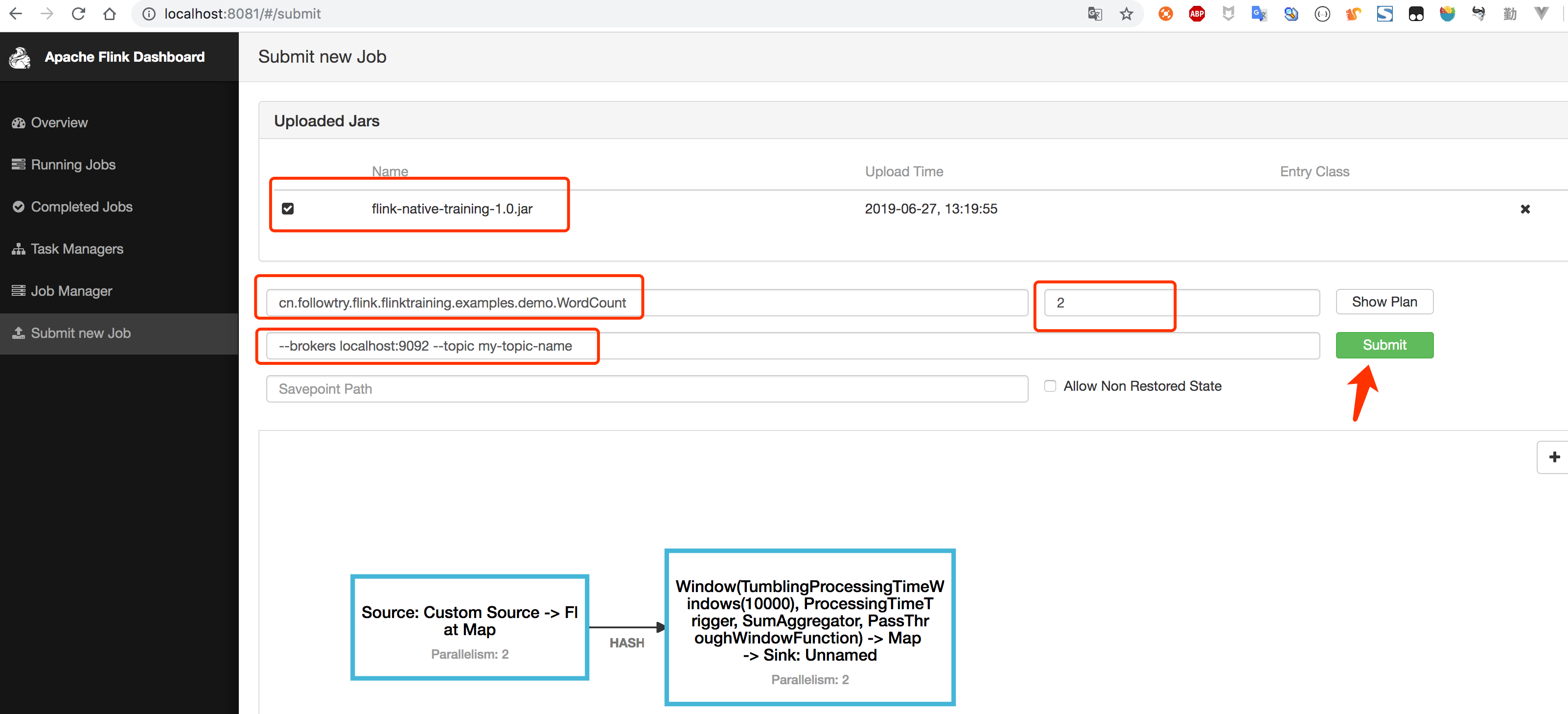
Task: Click the Google Translate page icon
Action: click(x=1094, y=13)
